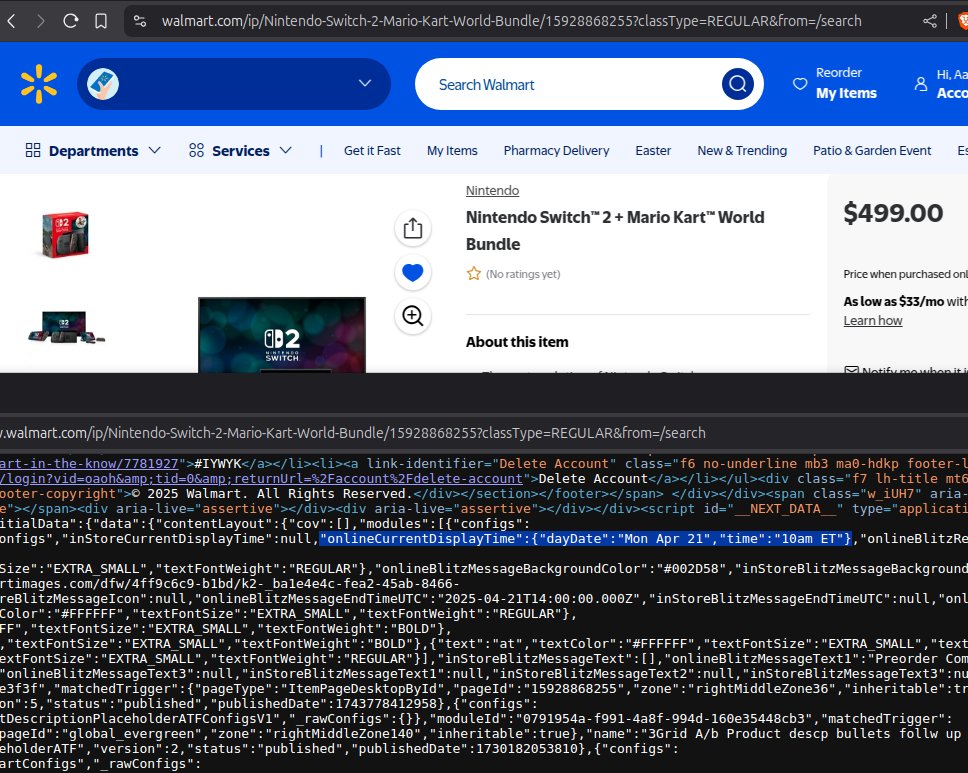Expand the Services menu

pyautogui.click(x=241, y=151)
